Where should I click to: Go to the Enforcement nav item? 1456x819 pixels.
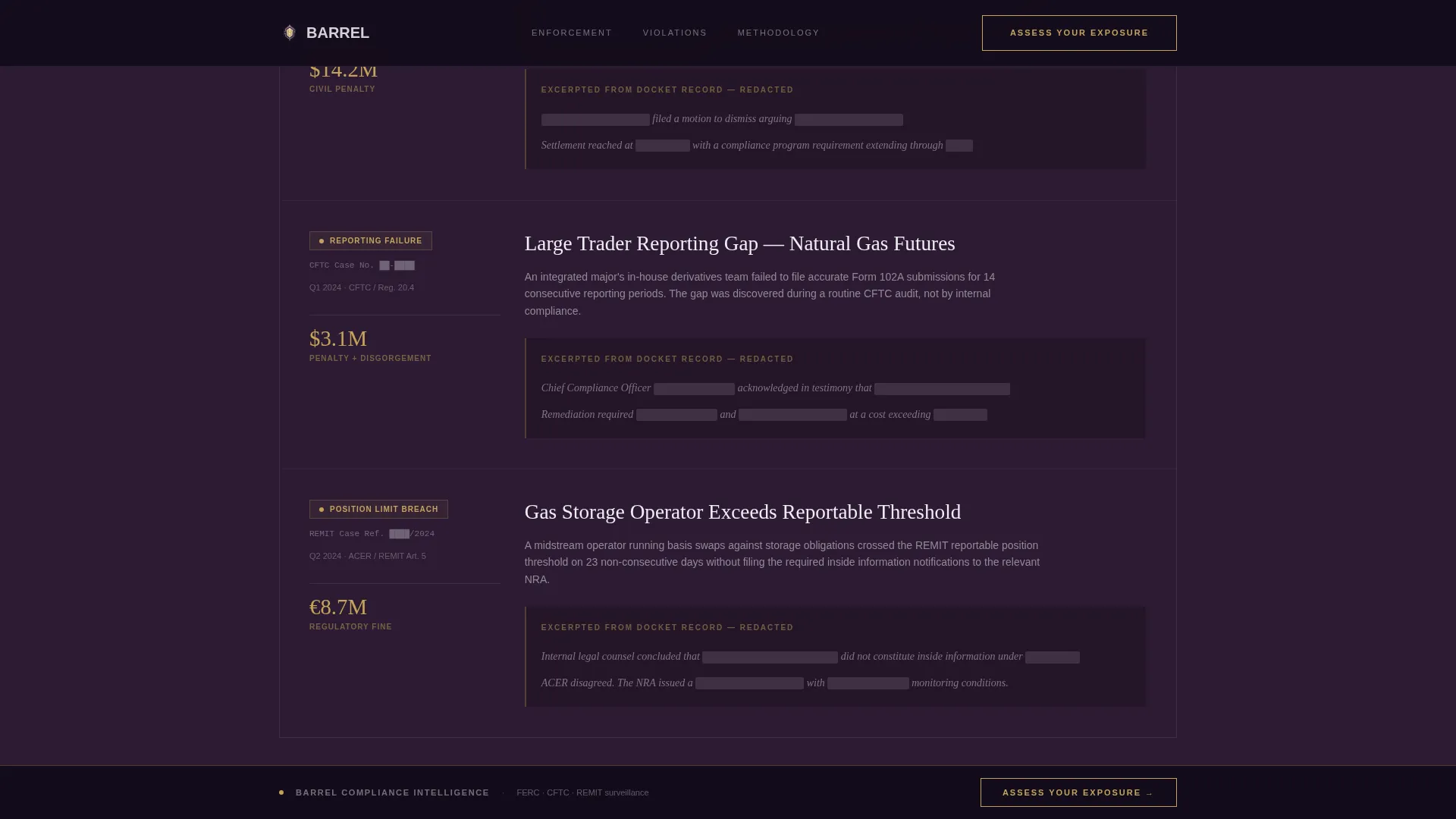coord(572,33)
